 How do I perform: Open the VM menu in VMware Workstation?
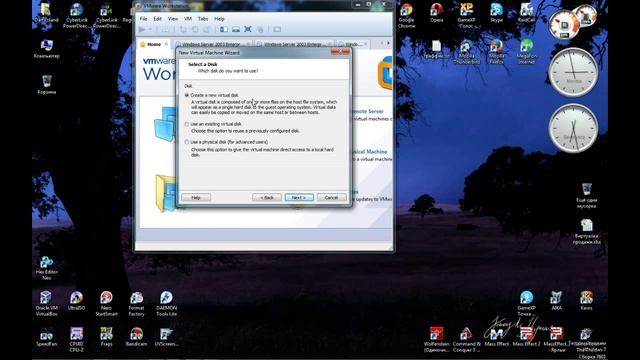coord(188,19)
